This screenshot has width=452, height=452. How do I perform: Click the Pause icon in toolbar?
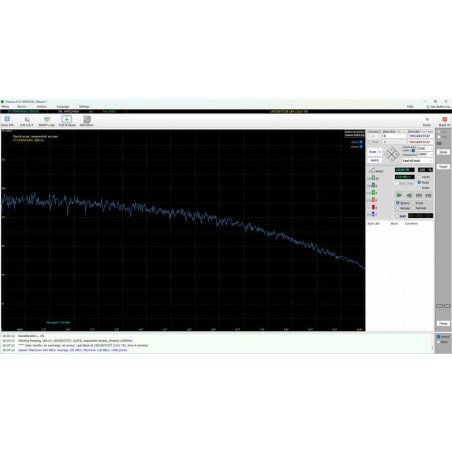427,121
